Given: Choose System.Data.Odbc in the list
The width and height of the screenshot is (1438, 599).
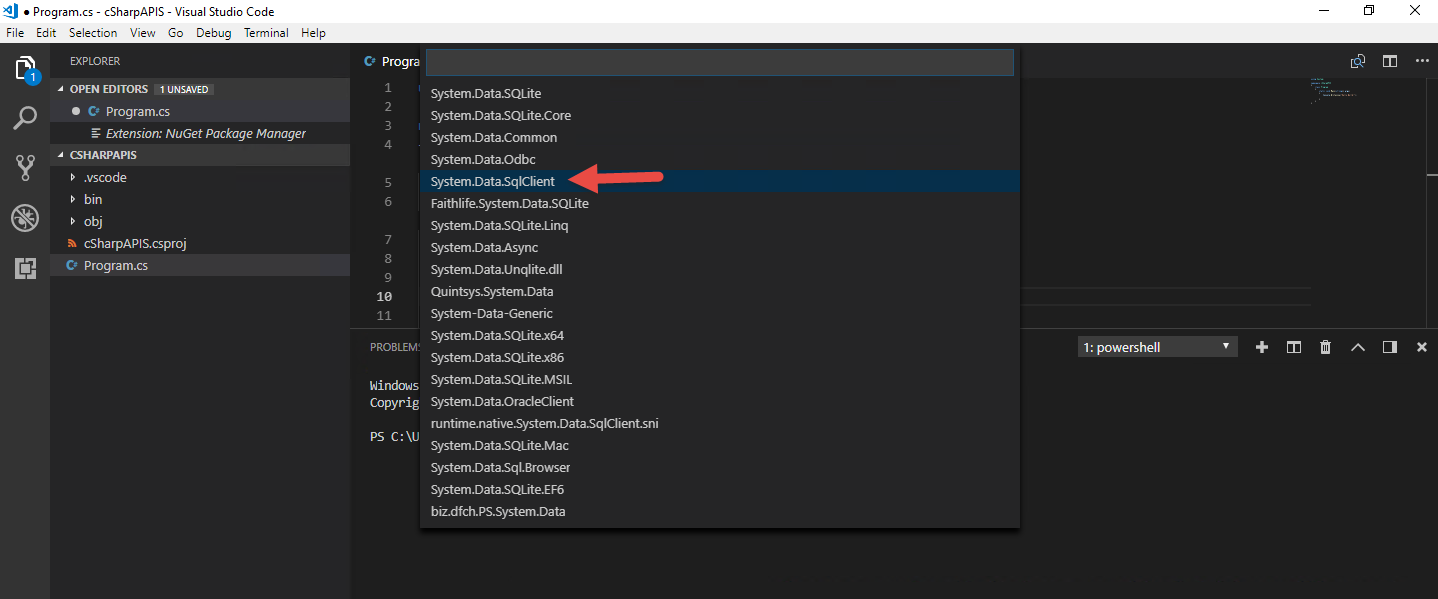Looking at the screenshot, I should pos(720,159).
